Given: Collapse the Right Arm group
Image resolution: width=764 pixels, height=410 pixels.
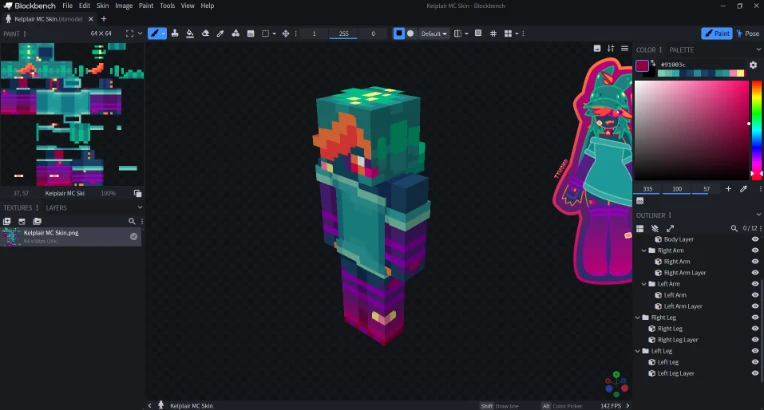Looking at the screenshot, I should click(x=644, y=251).
